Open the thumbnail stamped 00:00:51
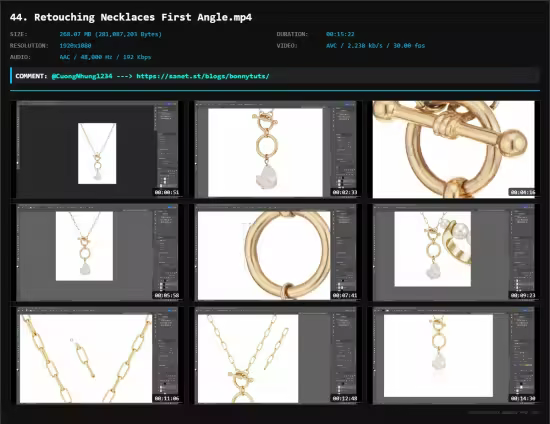 tap(98, 149)
